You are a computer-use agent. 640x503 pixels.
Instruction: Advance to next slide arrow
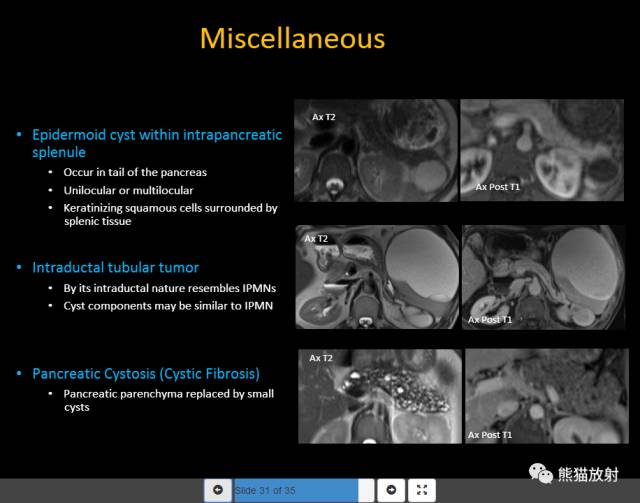pyautogui.click(x=391, y=490)
